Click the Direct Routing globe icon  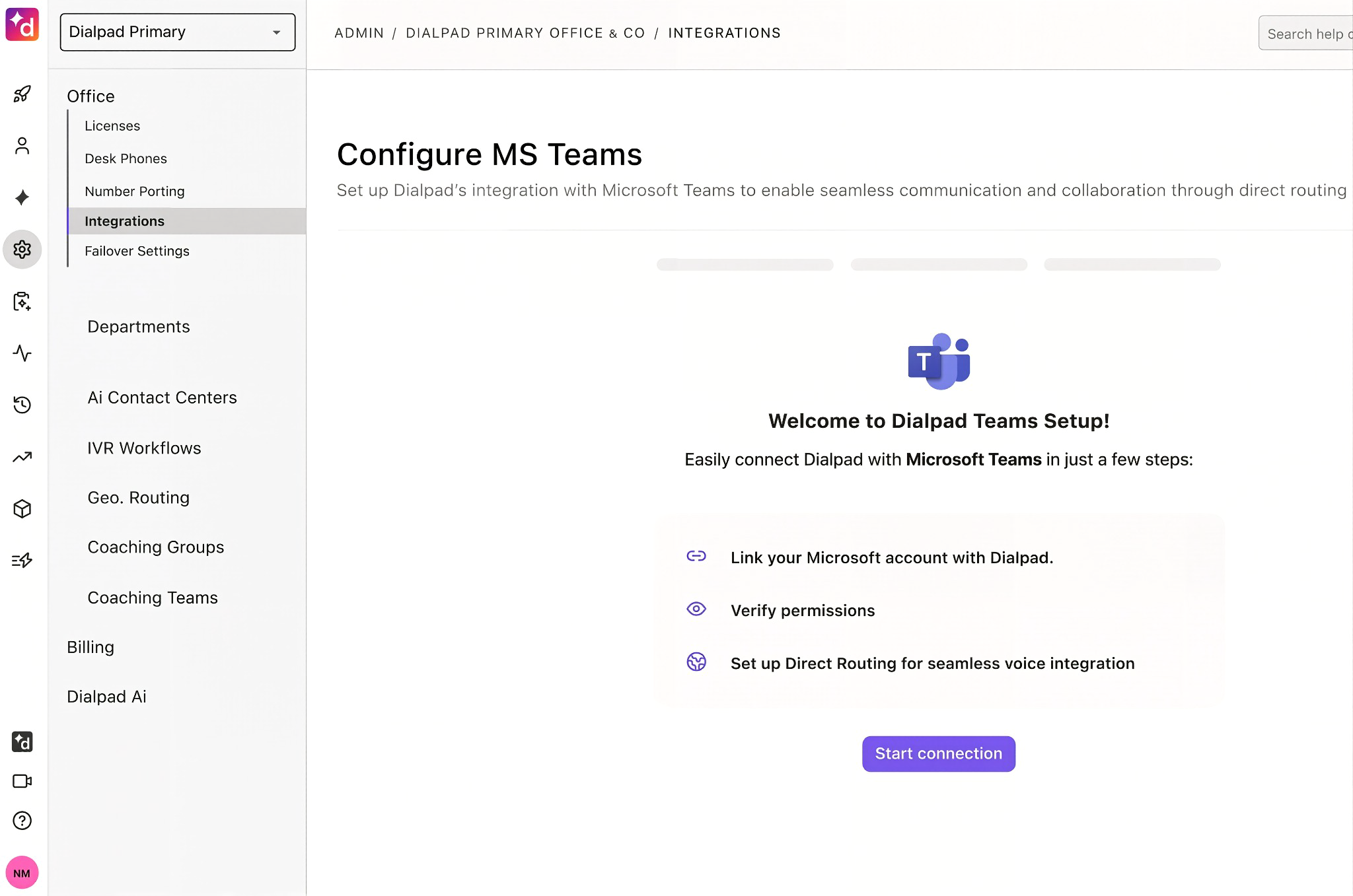[696, 662]
